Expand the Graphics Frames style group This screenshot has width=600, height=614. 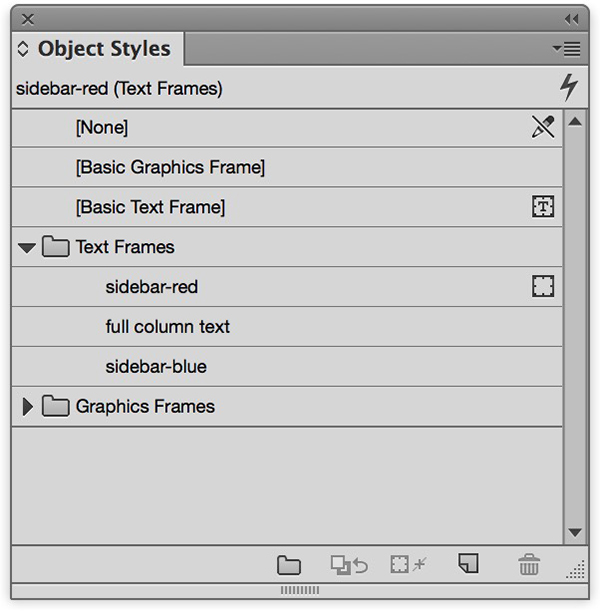[27, 406]
